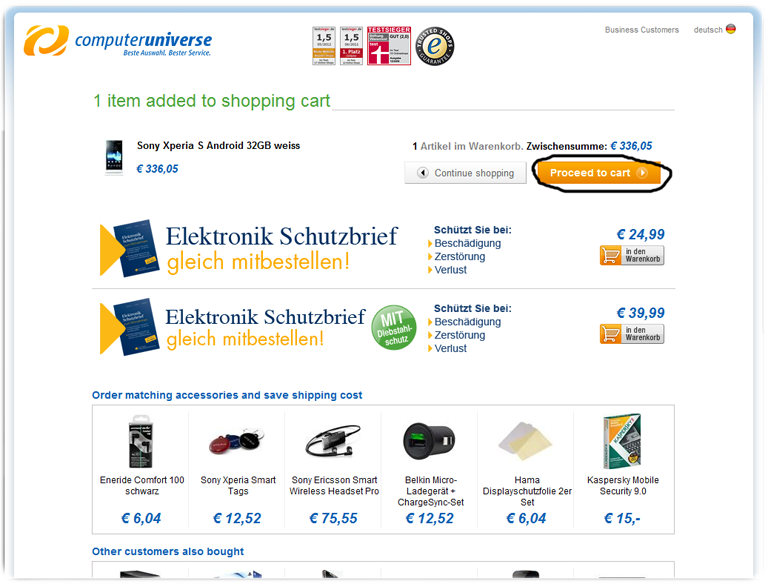Click the Continue shopping button

tap(465, 173)
